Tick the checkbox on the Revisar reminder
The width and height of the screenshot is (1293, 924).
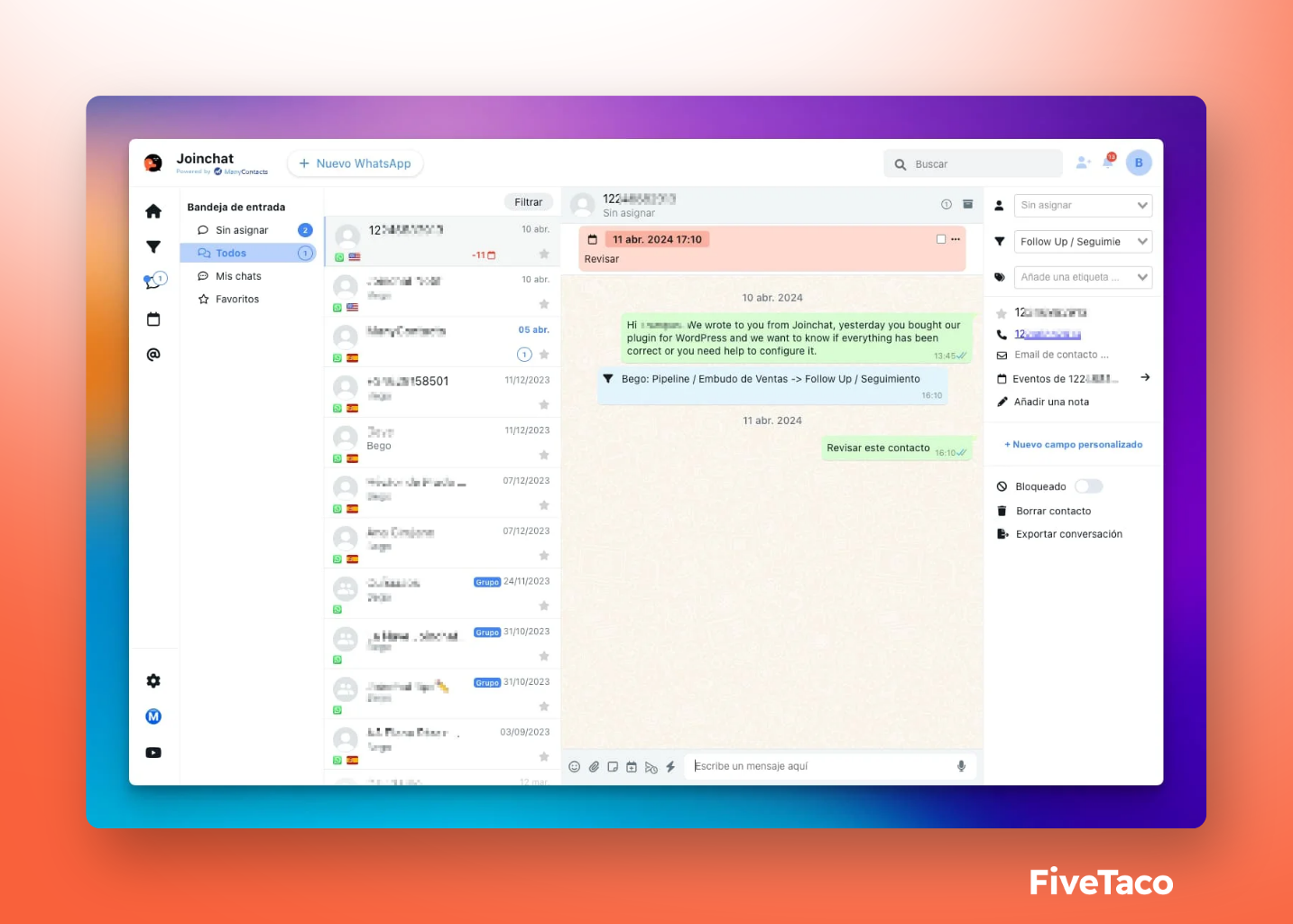941,239
